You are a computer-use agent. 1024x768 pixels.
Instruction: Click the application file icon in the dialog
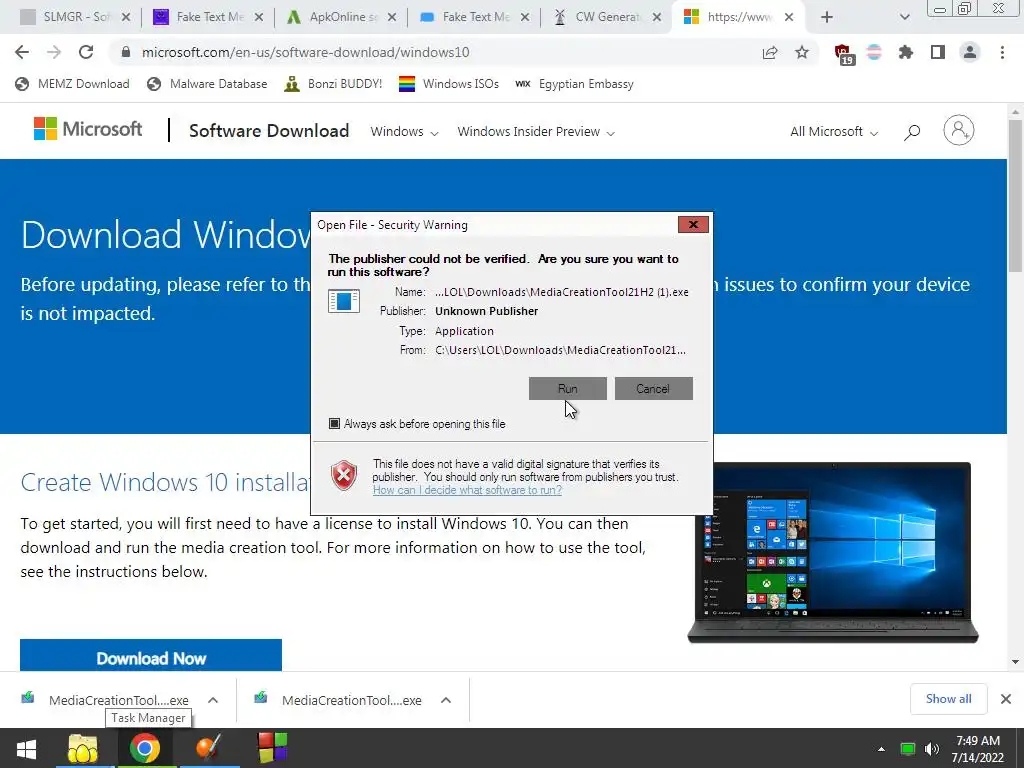coord(344,301)
